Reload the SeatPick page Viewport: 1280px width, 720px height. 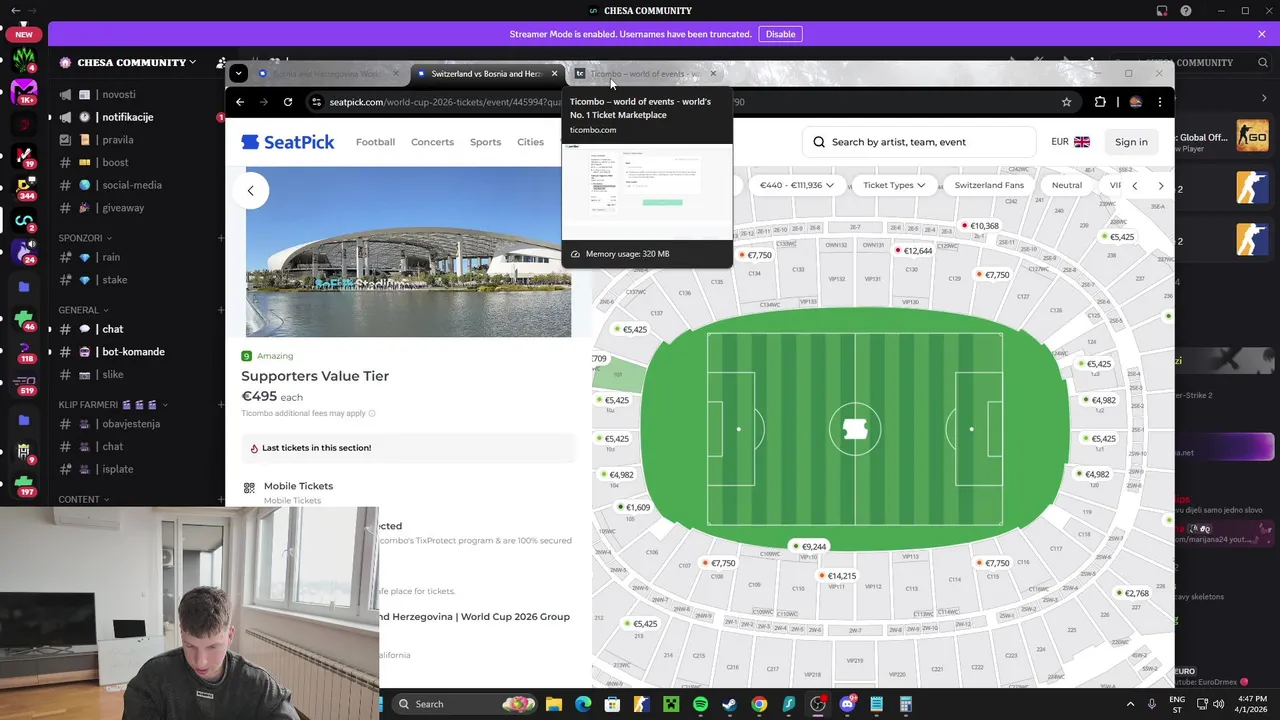tap(288, 102)
